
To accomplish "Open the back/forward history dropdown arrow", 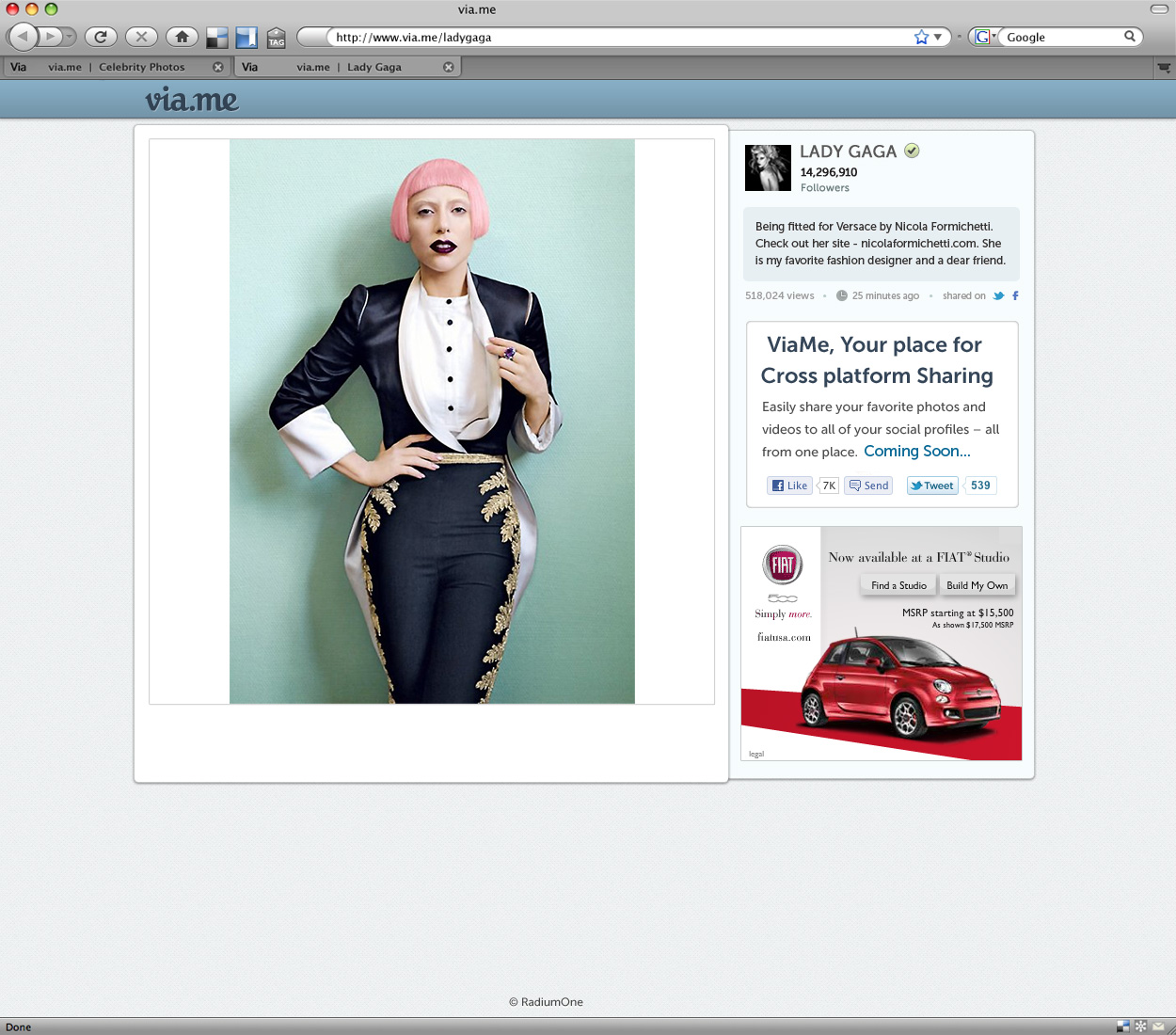I will 70,37.
